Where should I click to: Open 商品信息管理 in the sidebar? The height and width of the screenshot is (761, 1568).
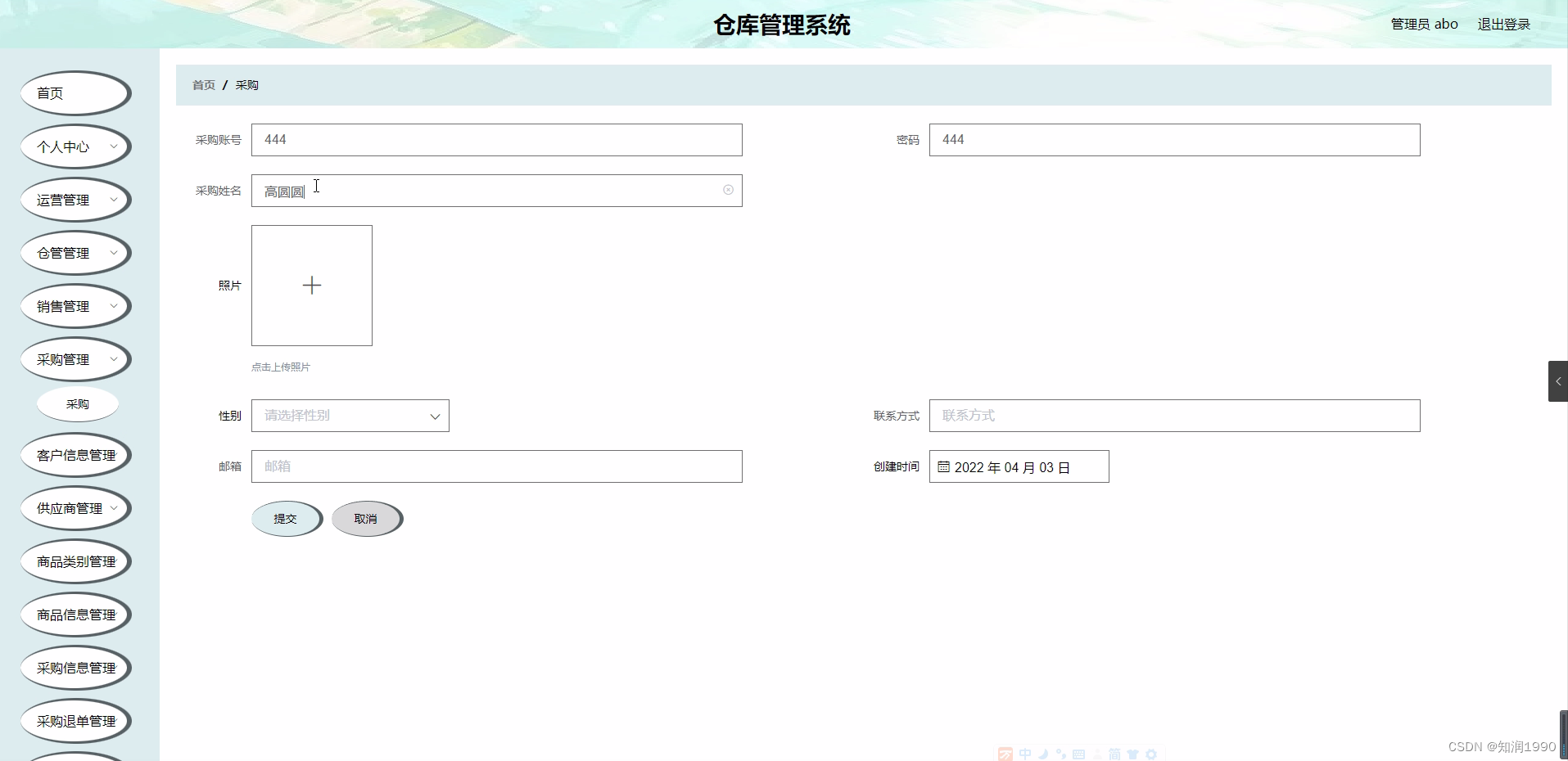point(75,615)
